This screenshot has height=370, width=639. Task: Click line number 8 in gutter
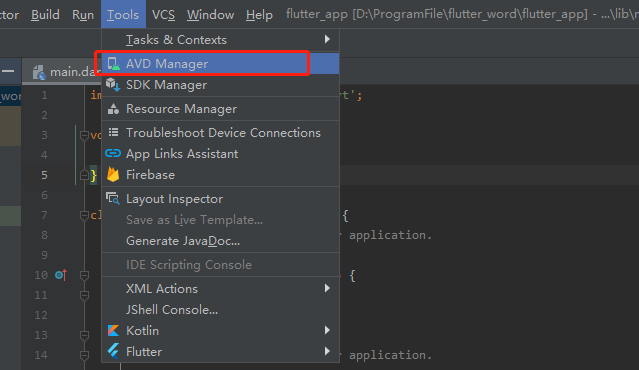pos(44,235)
